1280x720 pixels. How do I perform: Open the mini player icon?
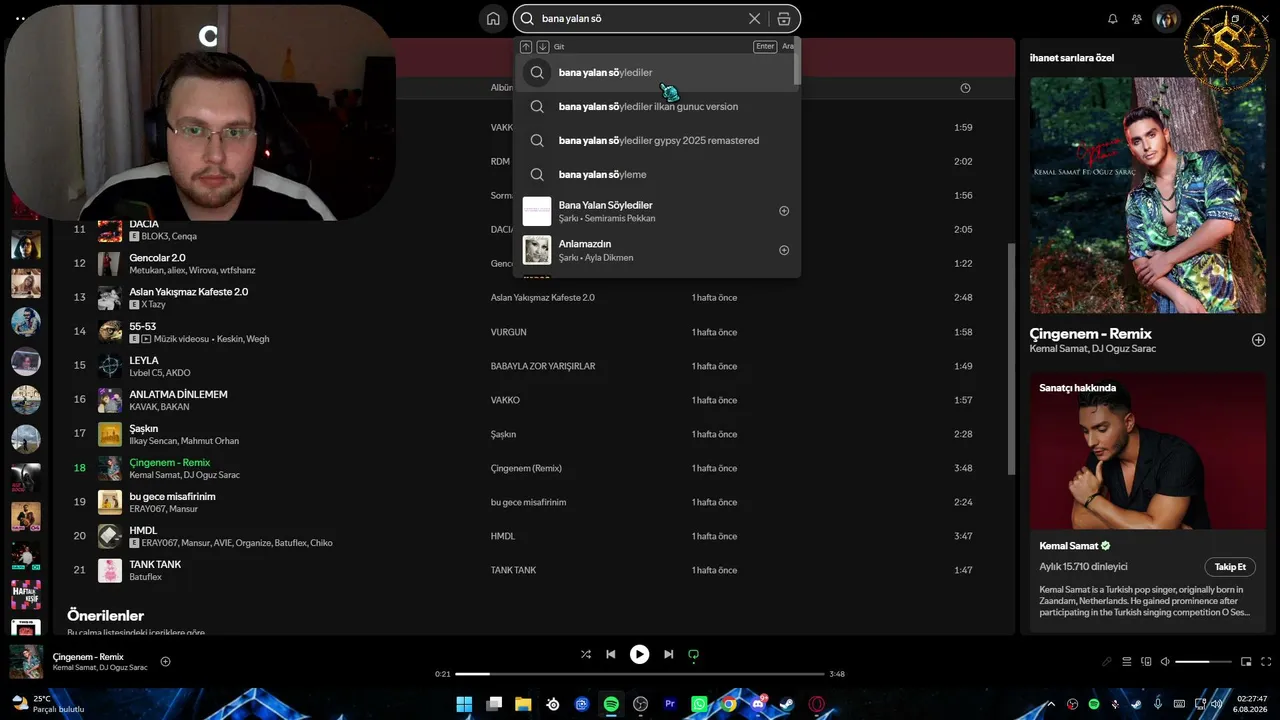pyautogui.click(x=1246, y=661)
